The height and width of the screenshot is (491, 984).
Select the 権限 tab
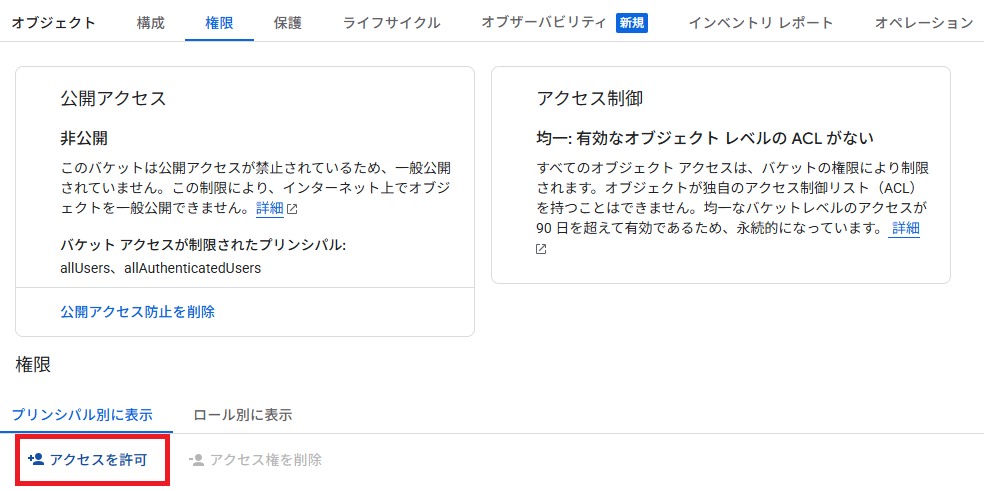(219, 23)
